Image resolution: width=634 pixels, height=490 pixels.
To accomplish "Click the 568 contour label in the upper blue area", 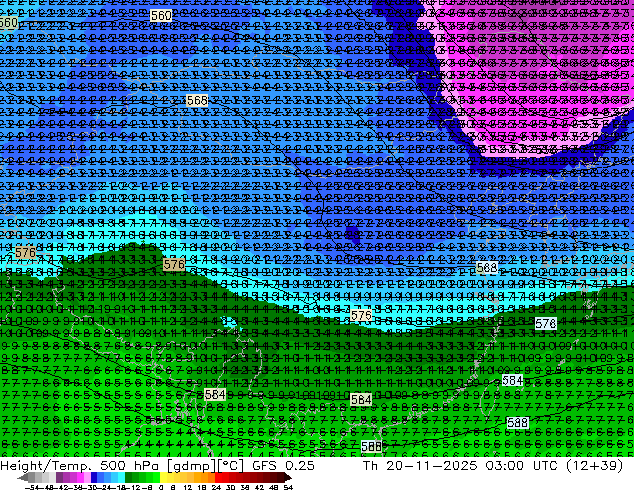I will pos(197,100).
